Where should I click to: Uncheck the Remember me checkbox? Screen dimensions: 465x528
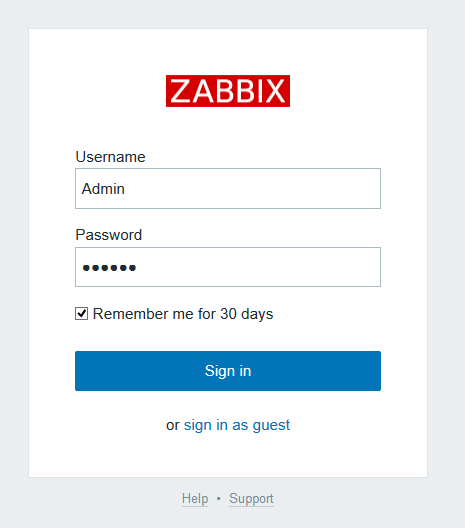pos(81,314)
